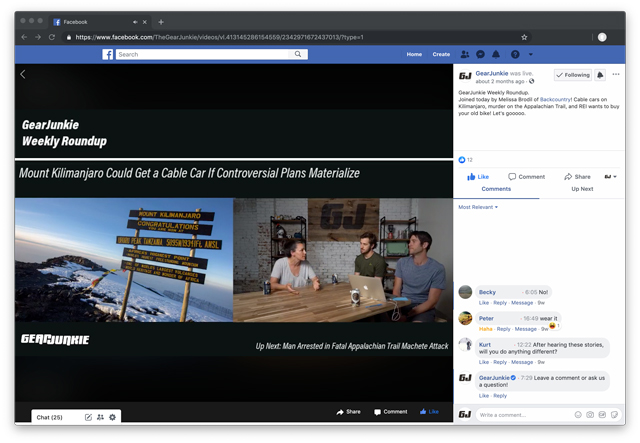Go back with the video back chevron
Screen dimensions: 640x443
(23, 74)
